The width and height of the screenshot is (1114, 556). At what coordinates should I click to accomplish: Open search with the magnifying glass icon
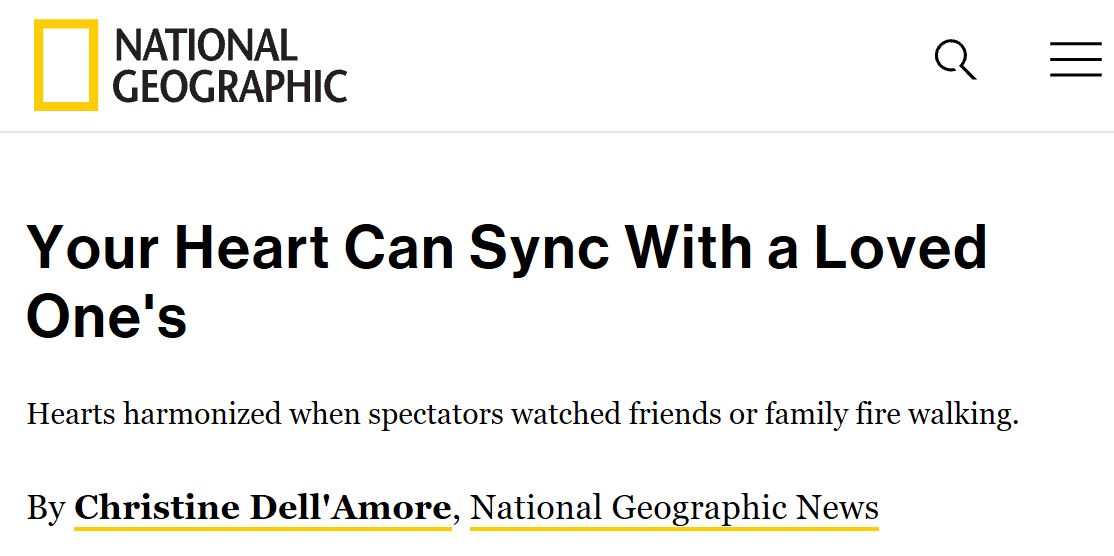tap(954, 60)
